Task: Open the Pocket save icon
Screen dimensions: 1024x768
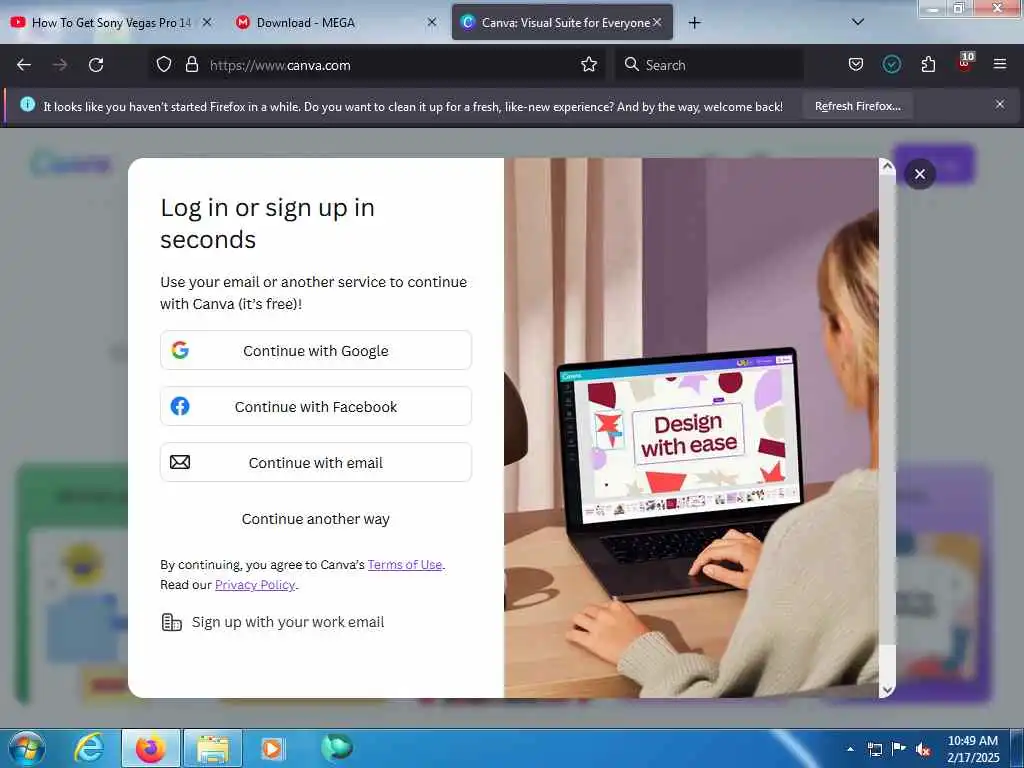Action: [x=856, y=64]
